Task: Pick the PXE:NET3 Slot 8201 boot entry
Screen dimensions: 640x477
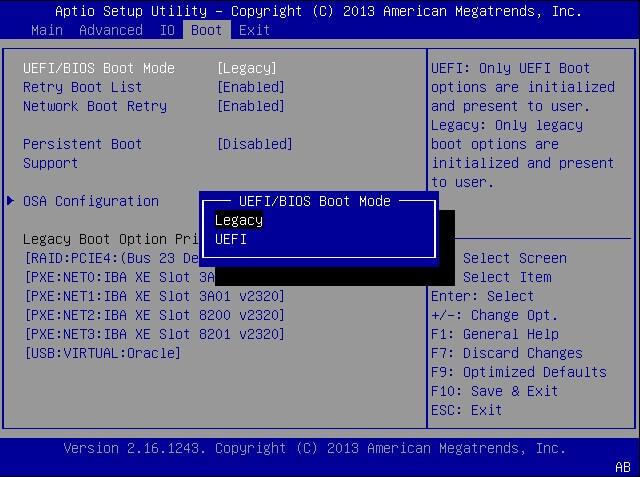Action: coord(154,334)
